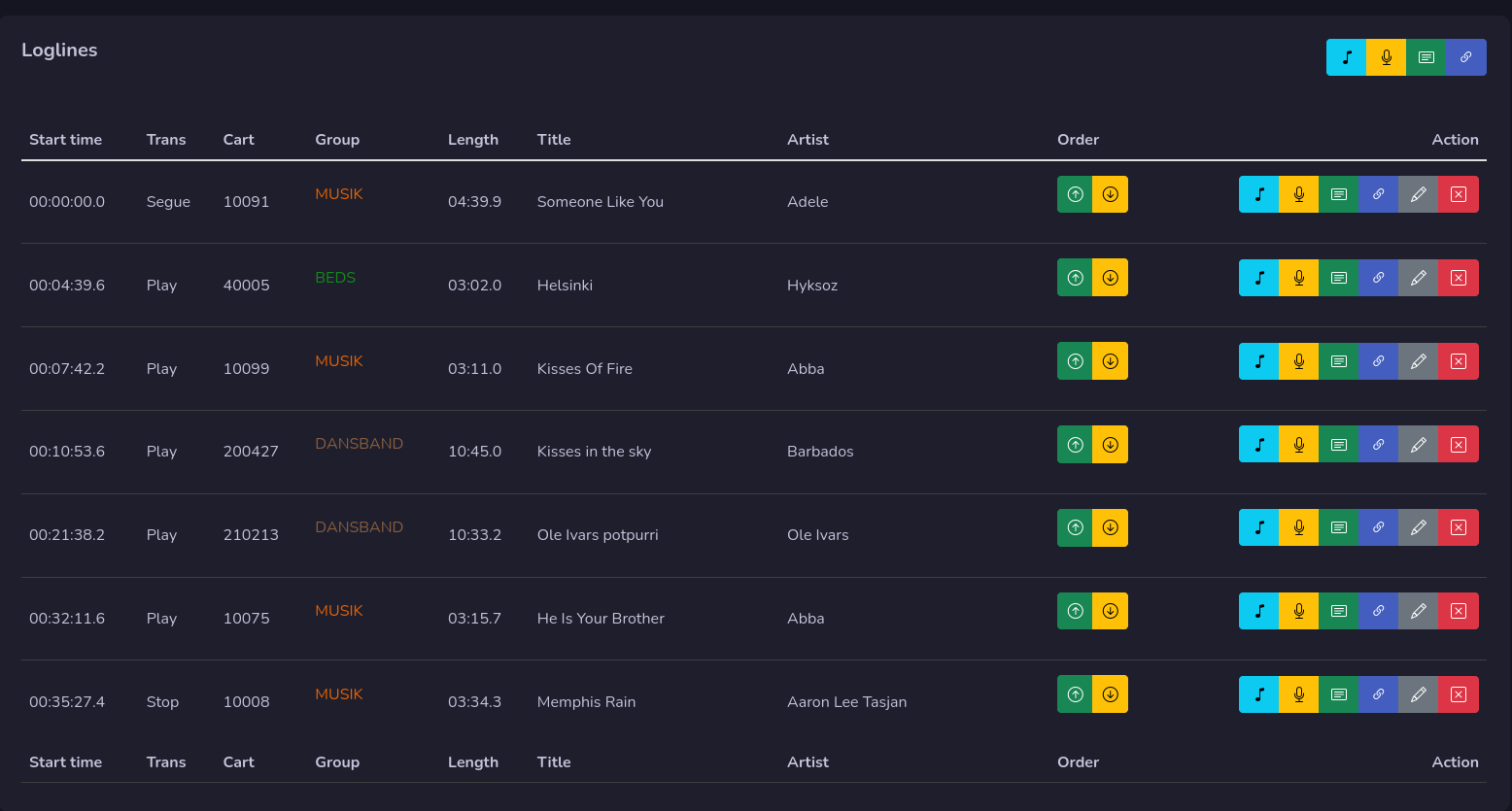Select the title He Is Your Brother
1512x811 pixels.
tap(601, 619)
